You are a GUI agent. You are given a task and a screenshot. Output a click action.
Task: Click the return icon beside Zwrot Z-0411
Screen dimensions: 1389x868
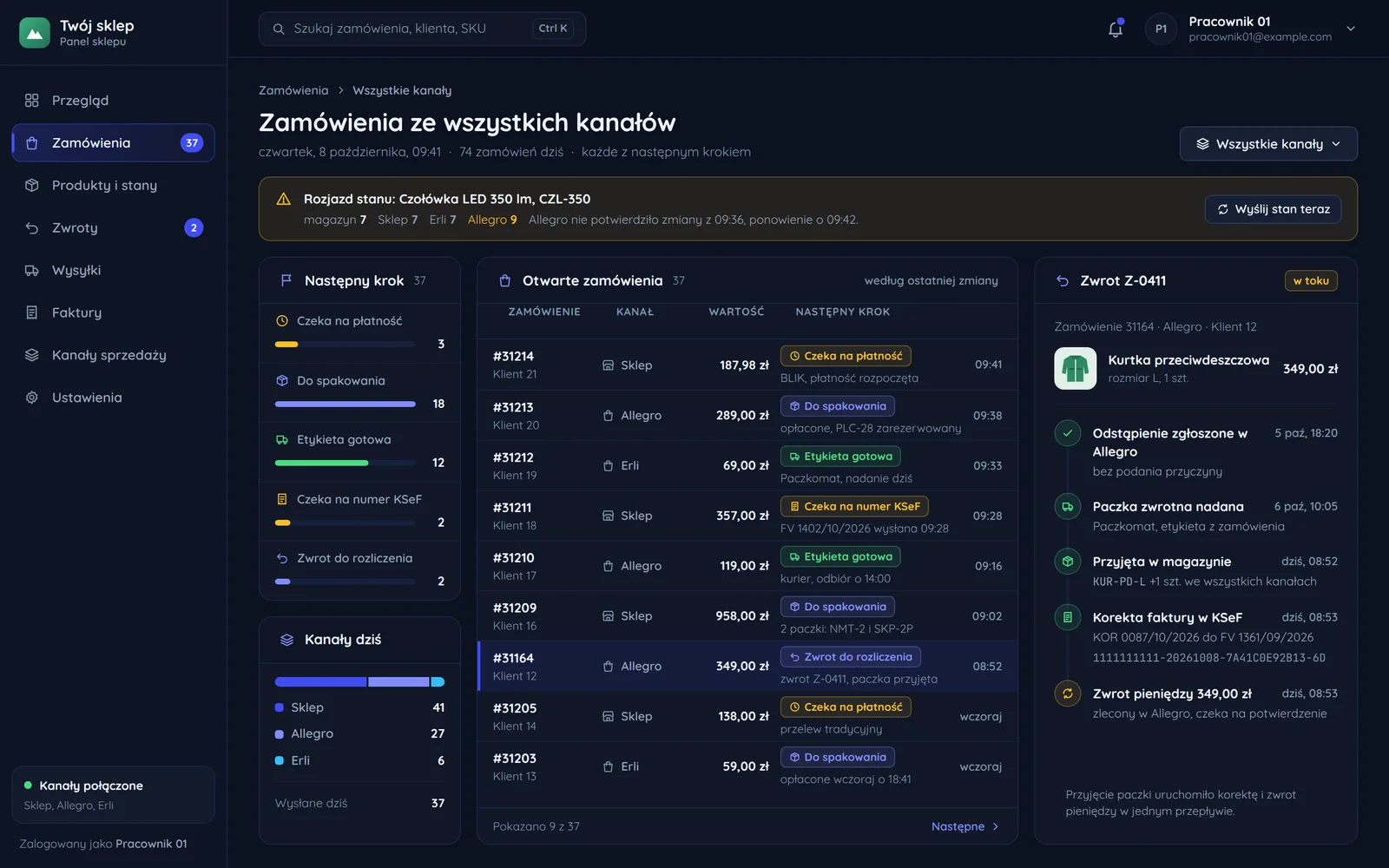click(x=1063, y=280)
